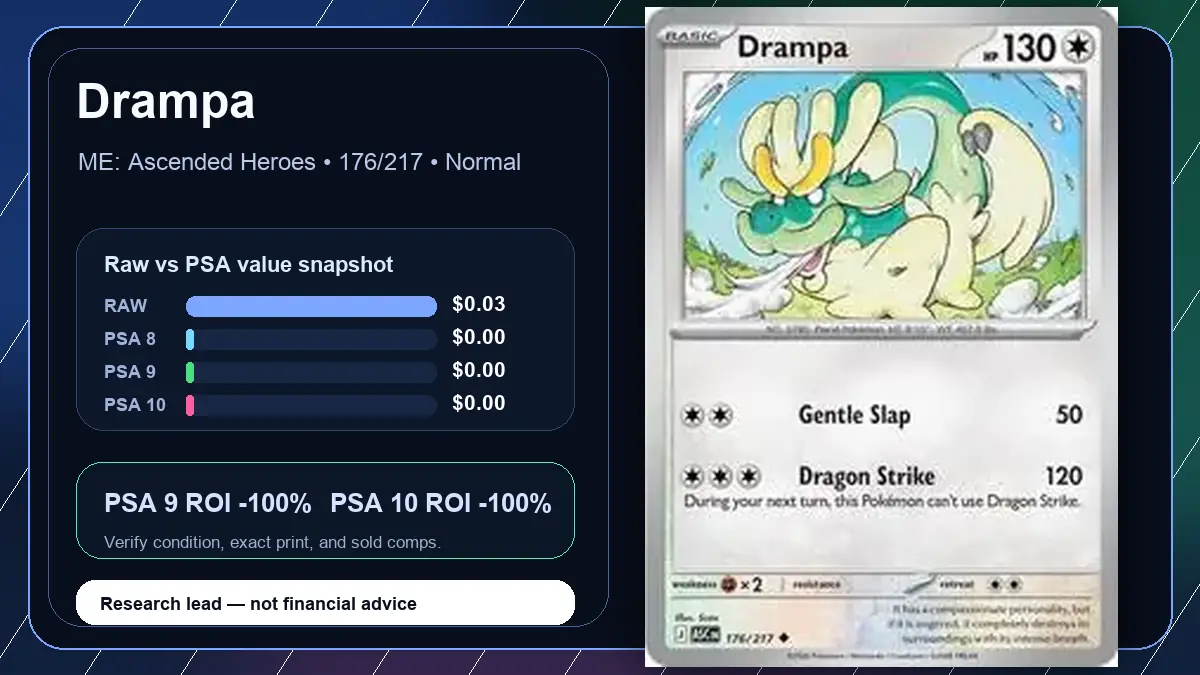Click the PSA 8 value bar

[311, 340]
